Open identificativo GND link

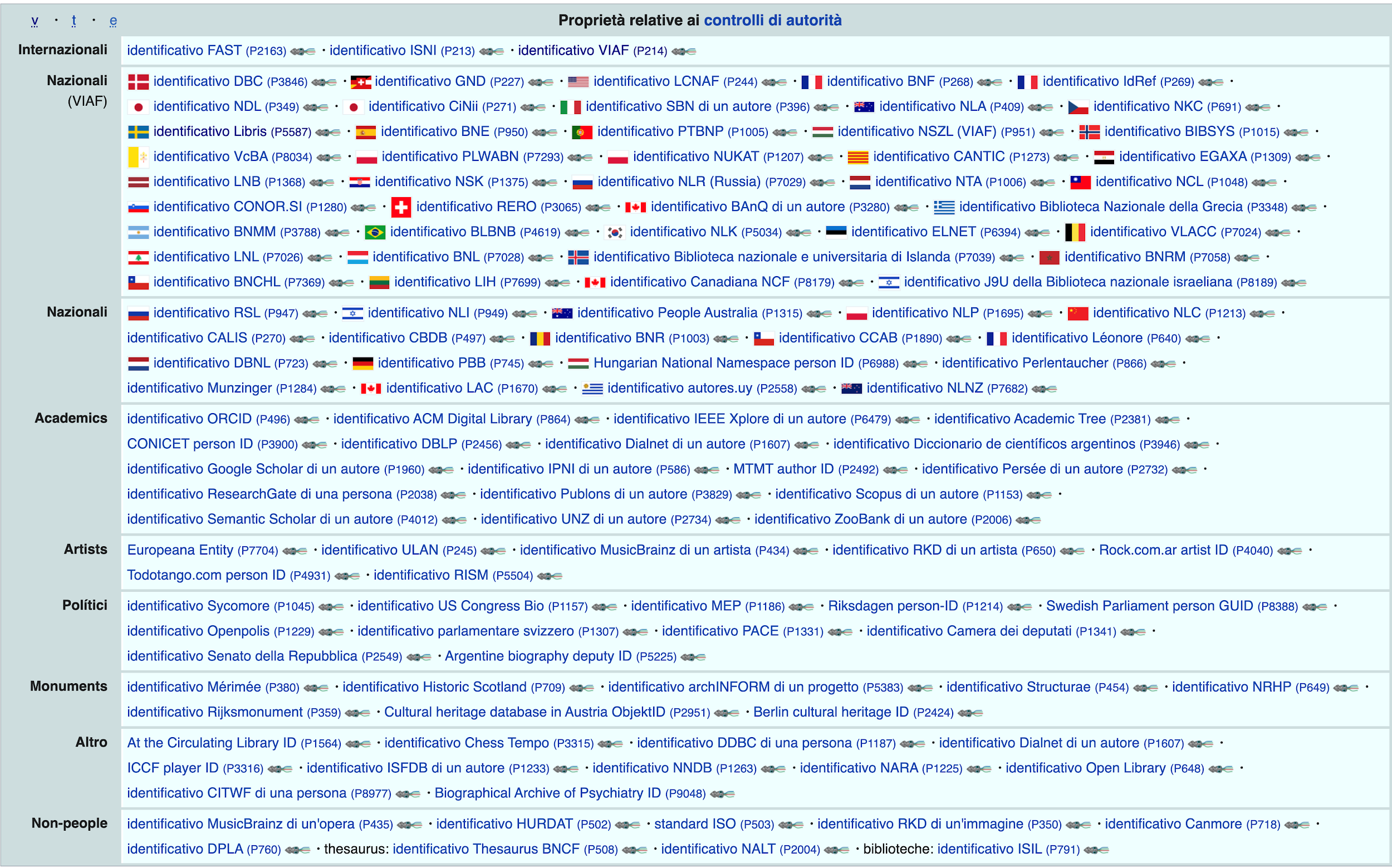pyautogui.click(x=449, y=81)
